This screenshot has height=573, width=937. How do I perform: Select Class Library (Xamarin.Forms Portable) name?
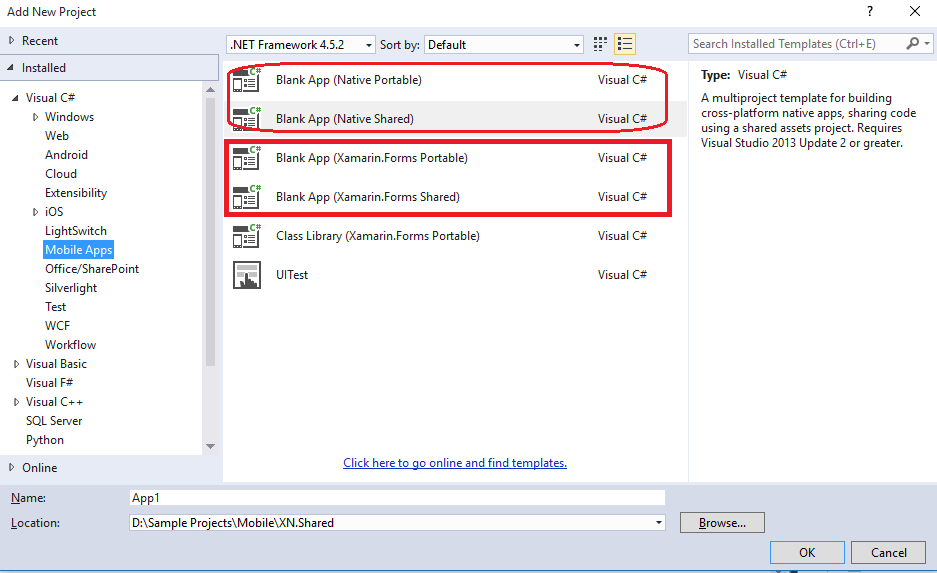(x=378, y=236)
